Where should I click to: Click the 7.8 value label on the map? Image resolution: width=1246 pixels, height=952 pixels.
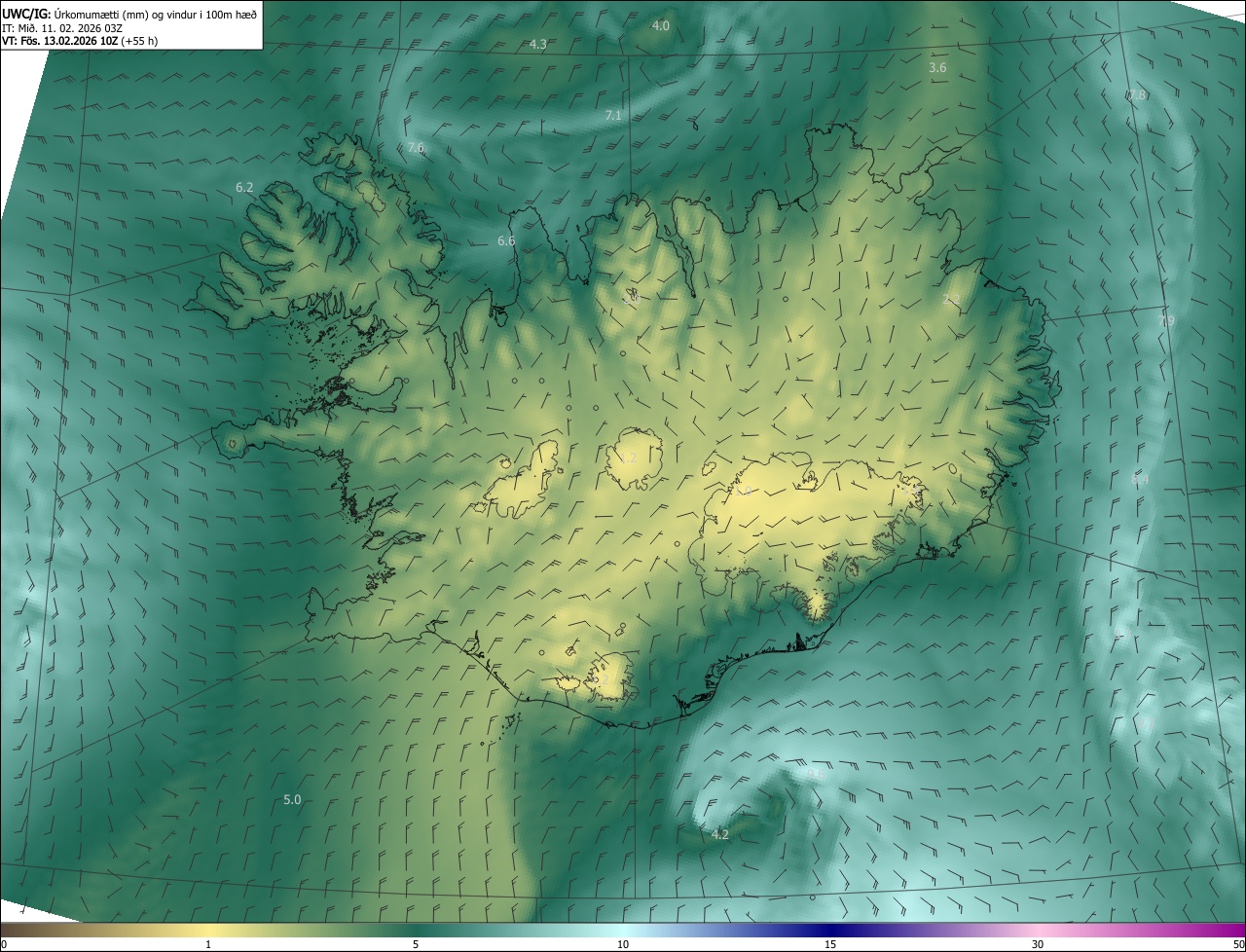(1137, 94)
